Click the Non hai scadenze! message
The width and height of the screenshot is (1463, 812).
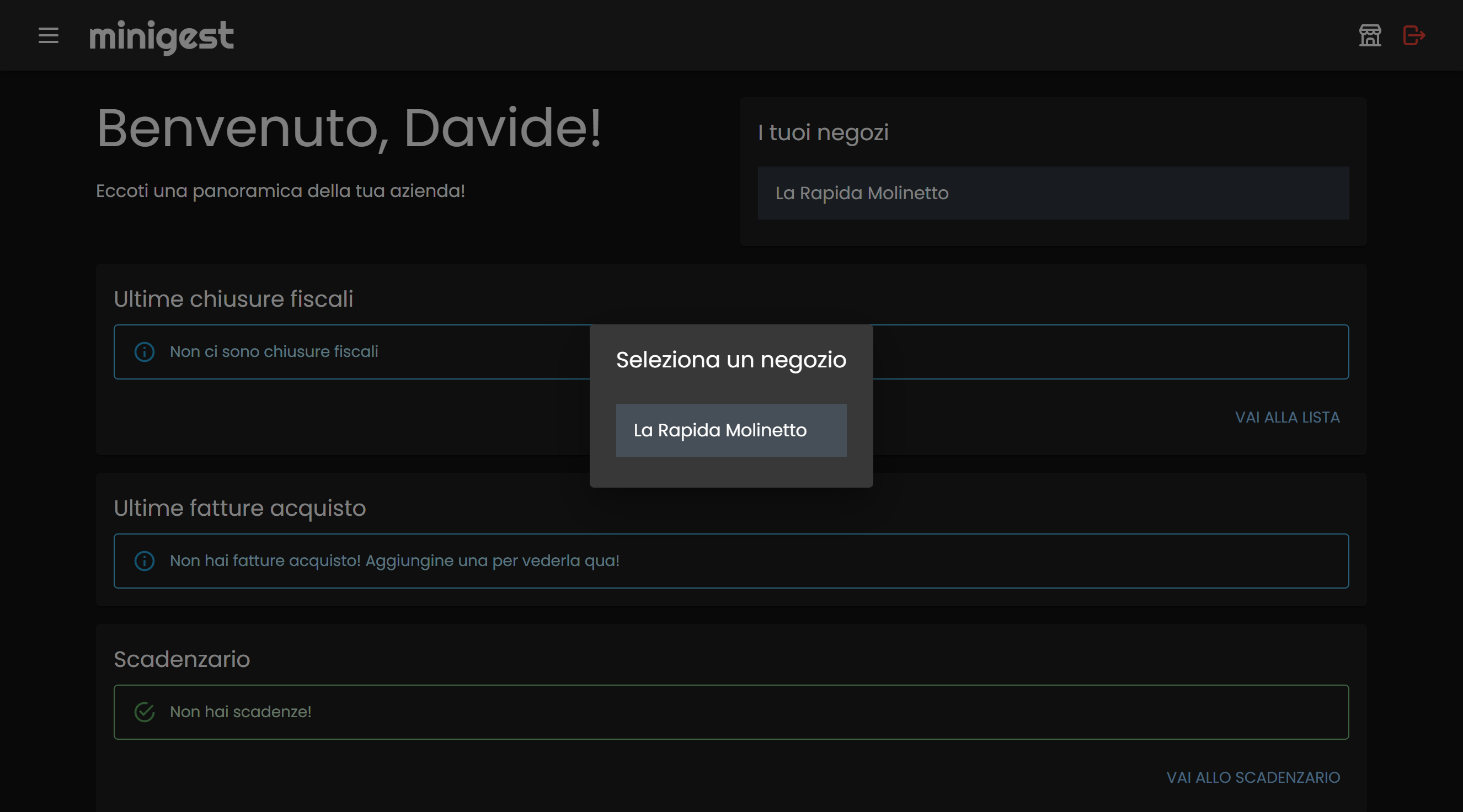point(240,712)
